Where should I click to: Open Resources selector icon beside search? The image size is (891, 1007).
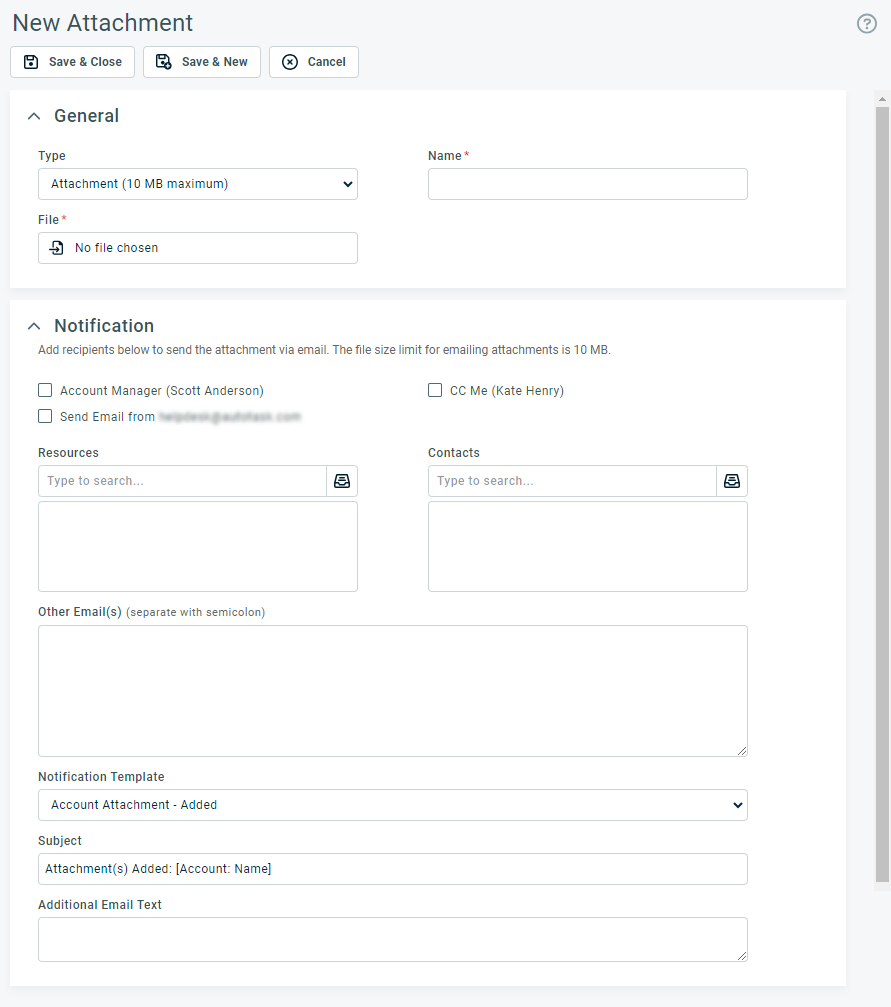(342, 481)
